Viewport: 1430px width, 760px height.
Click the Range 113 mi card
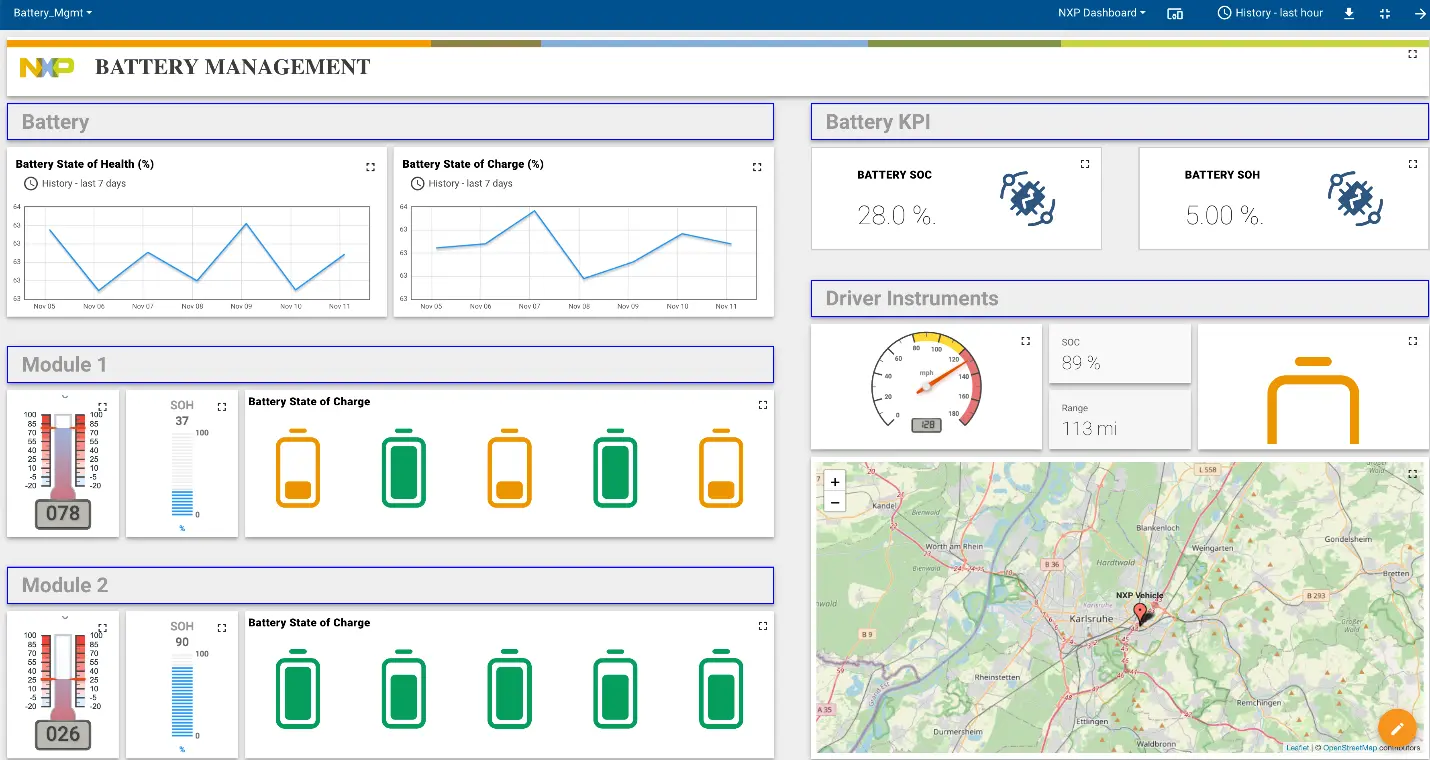click(1120, 419)
